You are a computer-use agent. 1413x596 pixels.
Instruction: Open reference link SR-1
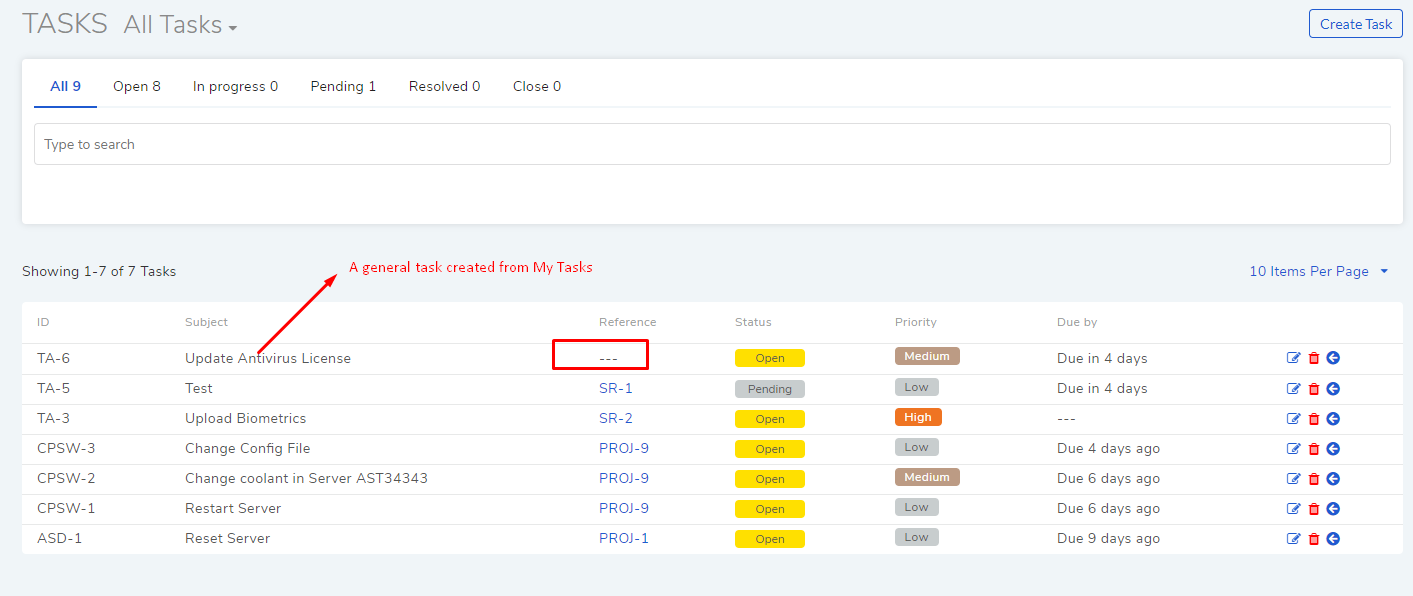tap(616, 388)
